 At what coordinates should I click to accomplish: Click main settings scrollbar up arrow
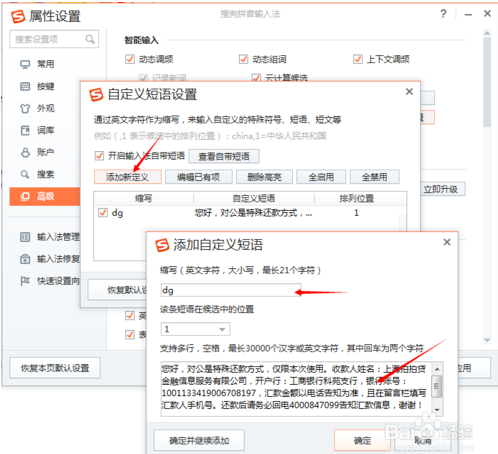click(x=487, y=33)
